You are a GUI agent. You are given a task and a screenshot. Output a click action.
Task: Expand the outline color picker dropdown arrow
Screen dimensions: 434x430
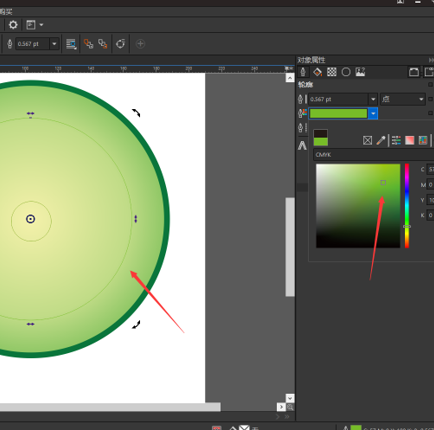[373, 114]
